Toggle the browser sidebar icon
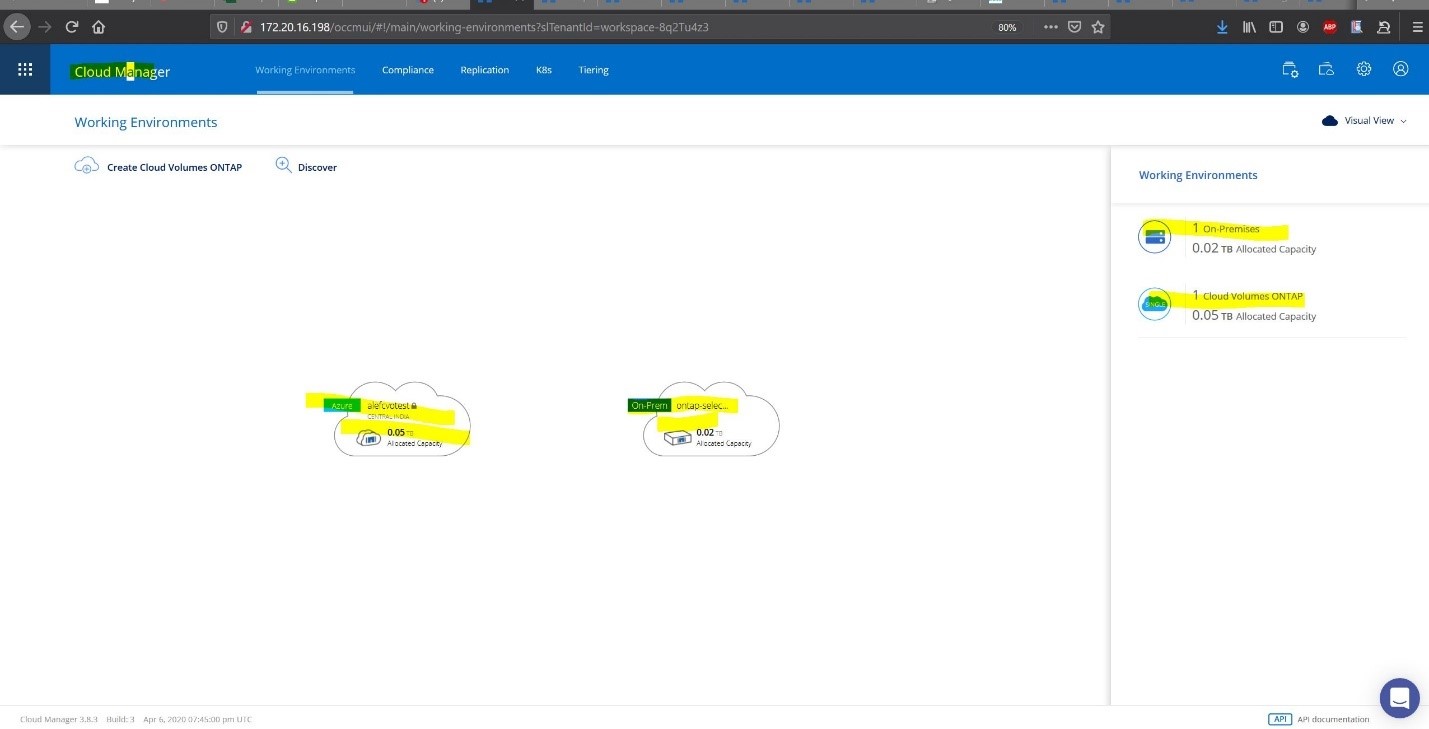The image size is (1429, 729). click(x=1276, y=27)
